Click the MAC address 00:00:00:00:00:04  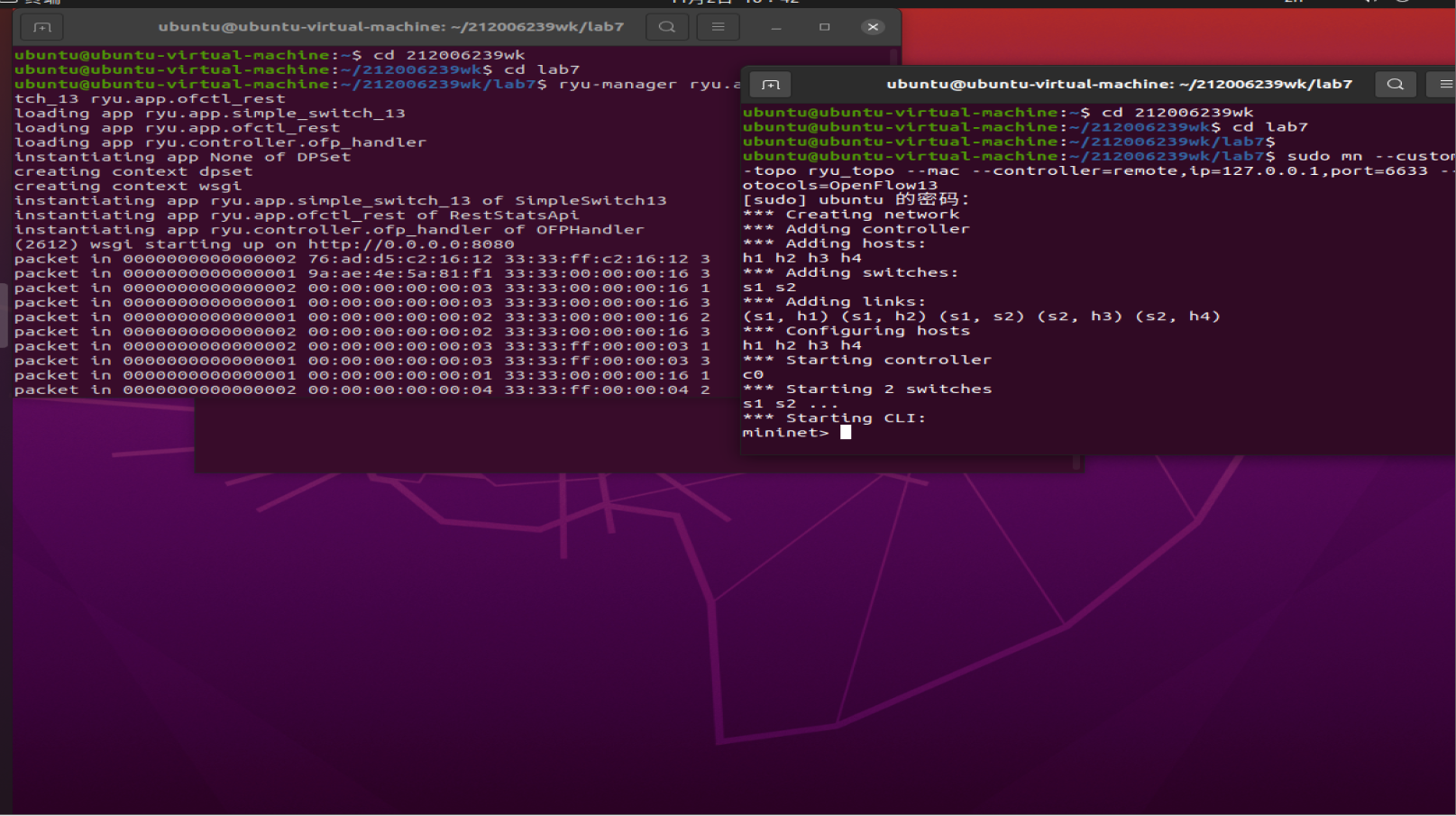pyautogui.click(x=400, y=390)
